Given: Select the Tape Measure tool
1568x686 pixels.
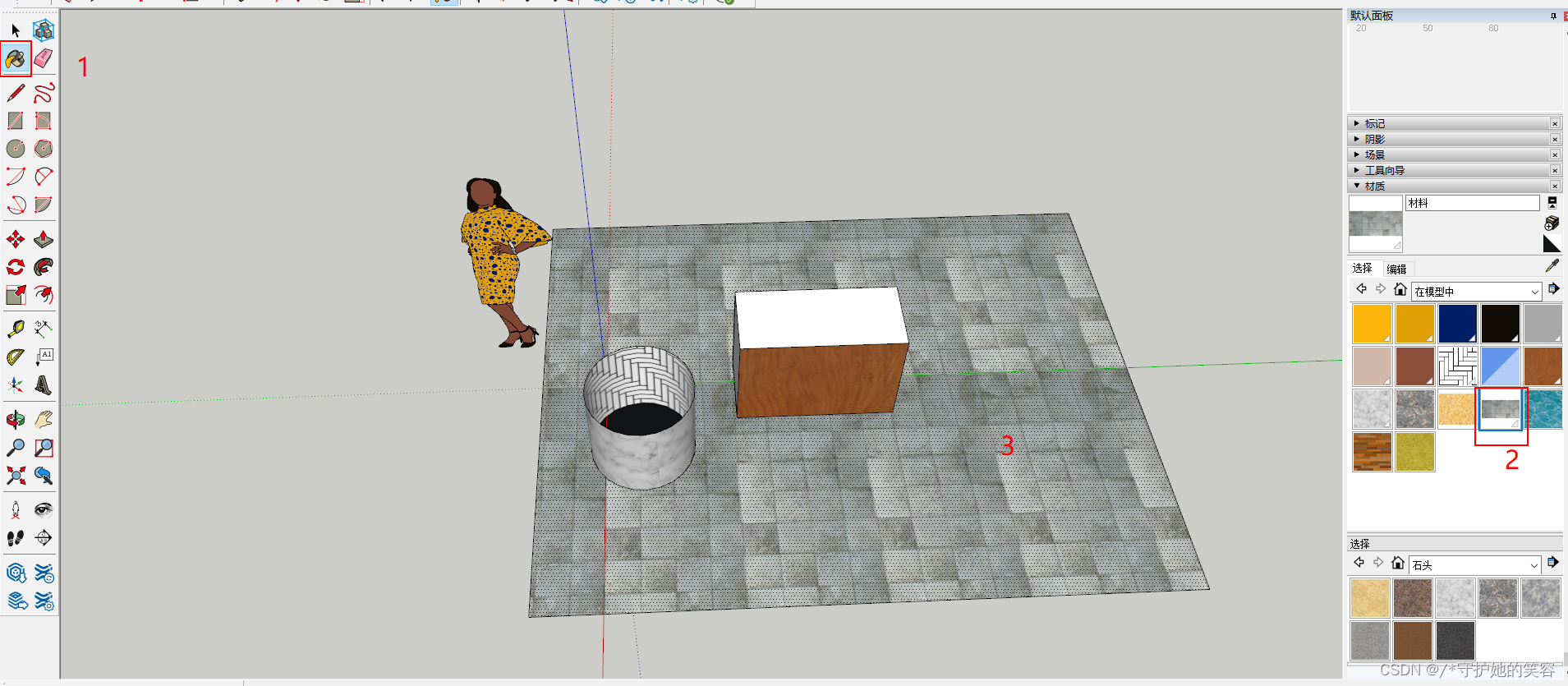Looking at the screenshot, I should pos(16,329).
